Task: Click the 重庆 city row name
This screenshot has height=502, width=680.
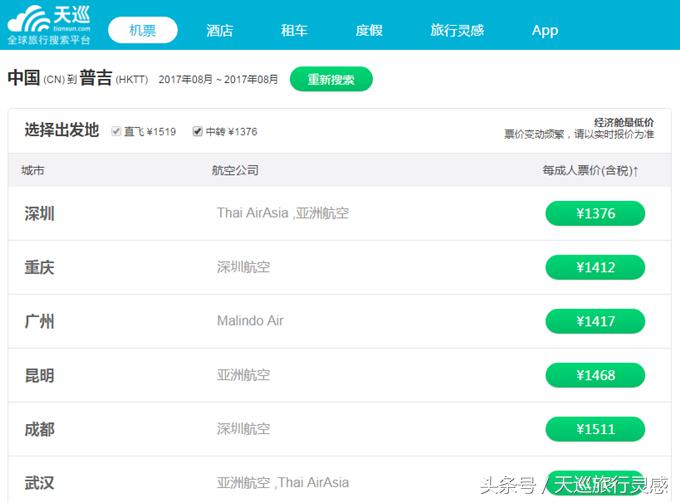Action: pos(39,267)
